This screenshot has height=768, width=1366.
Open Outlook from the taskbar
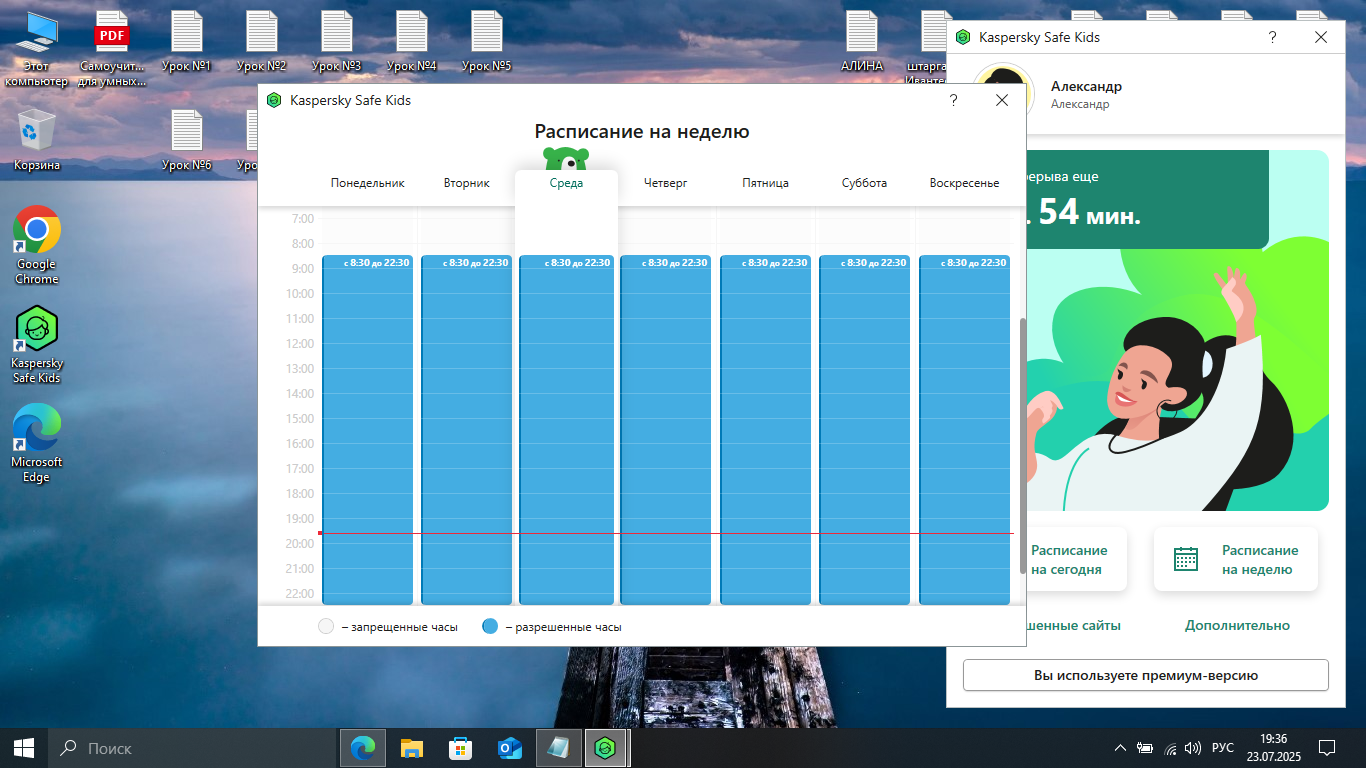pos(510,748)
